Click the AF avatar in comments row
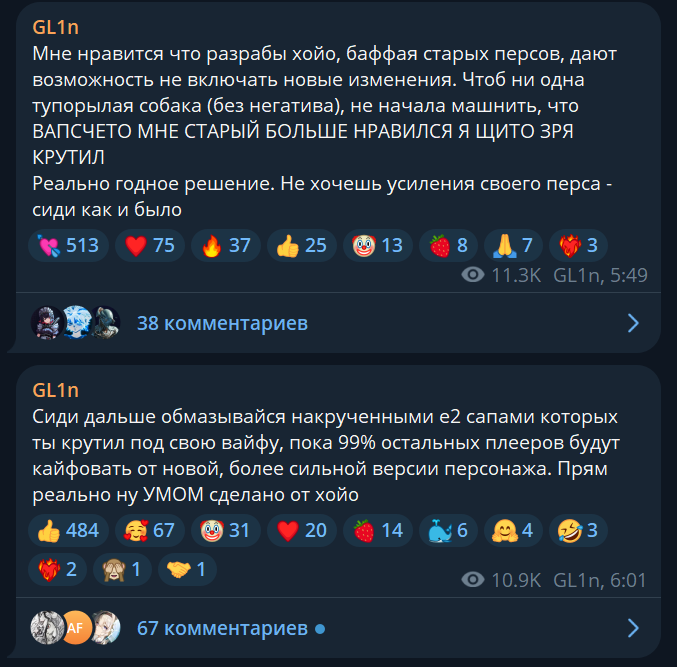The image size is (677, 667). point(76,628)
